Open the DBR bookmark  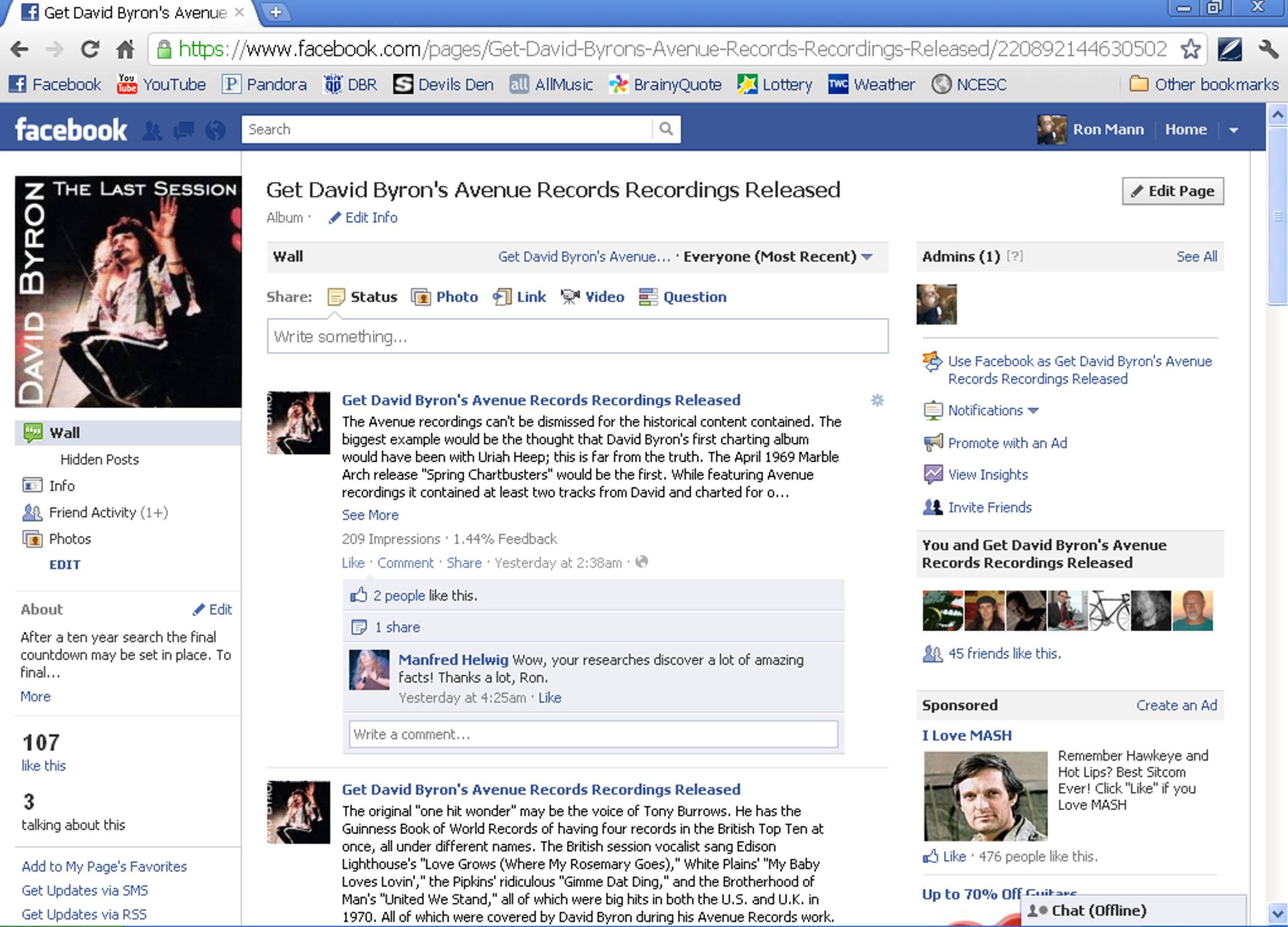click(x=351, y=85)
